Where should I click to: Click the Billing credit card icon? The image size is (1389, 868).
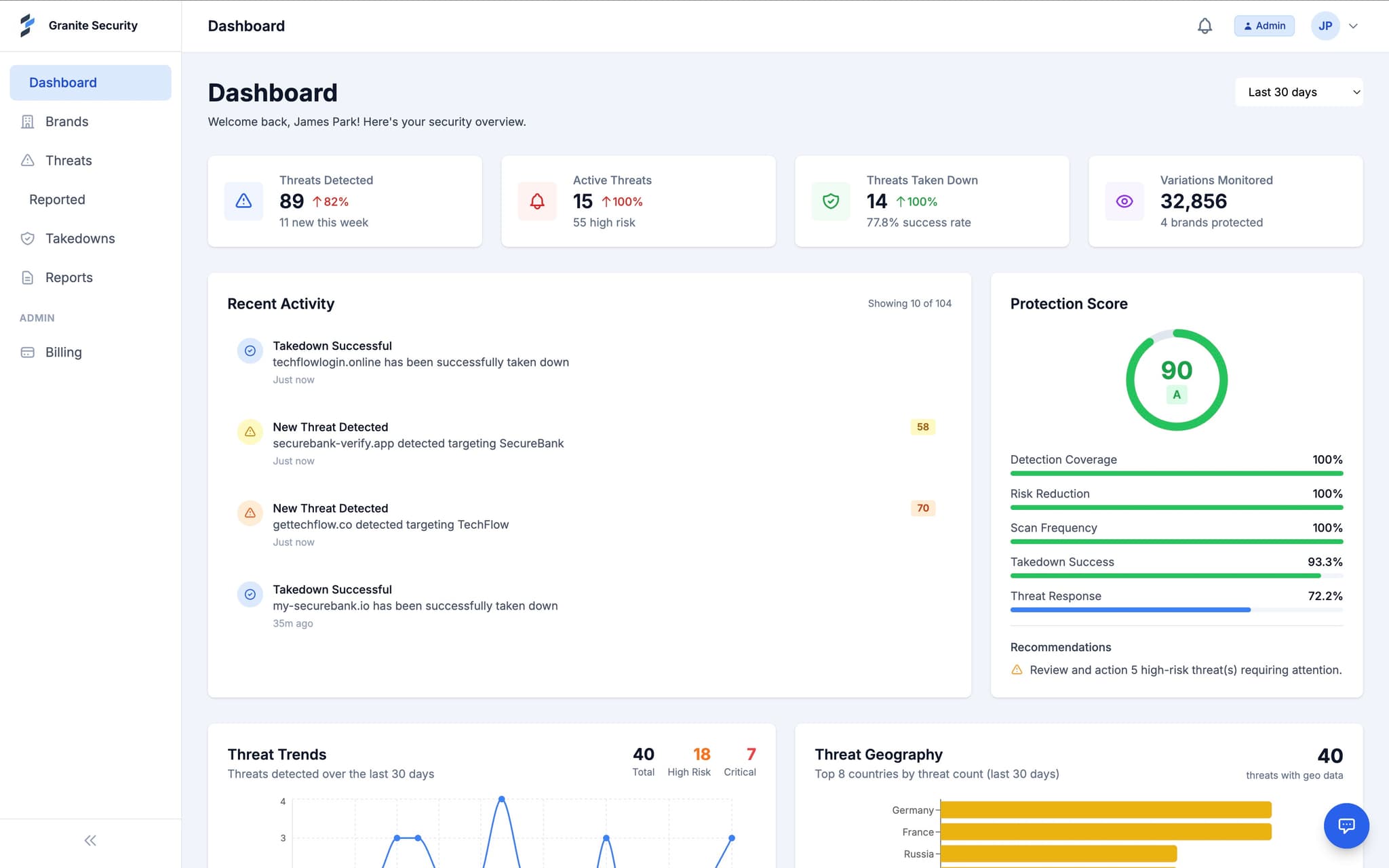[x=27, y=352]
